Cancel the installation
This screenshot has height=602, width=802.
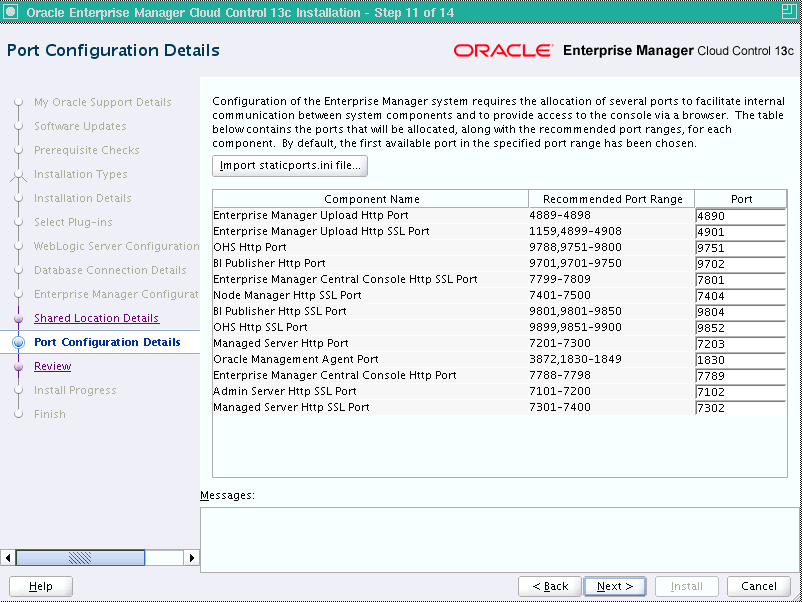[759, 586]
